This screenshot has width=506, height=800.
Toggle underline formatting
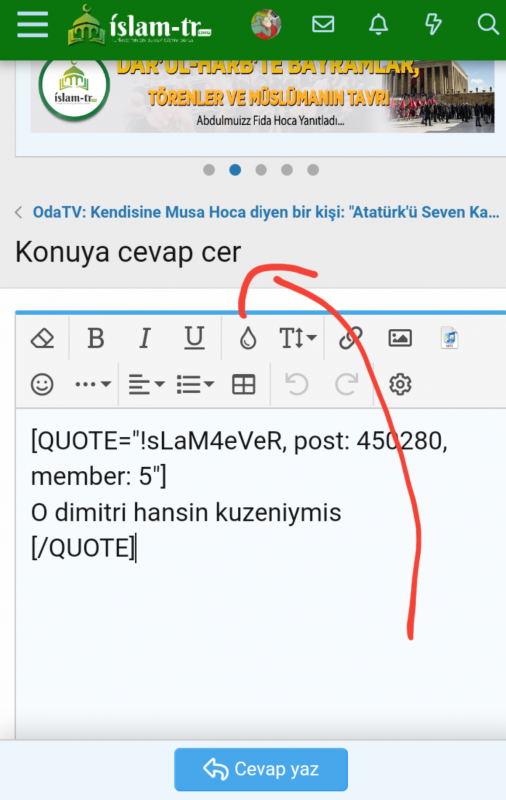(x=194, y=338)
